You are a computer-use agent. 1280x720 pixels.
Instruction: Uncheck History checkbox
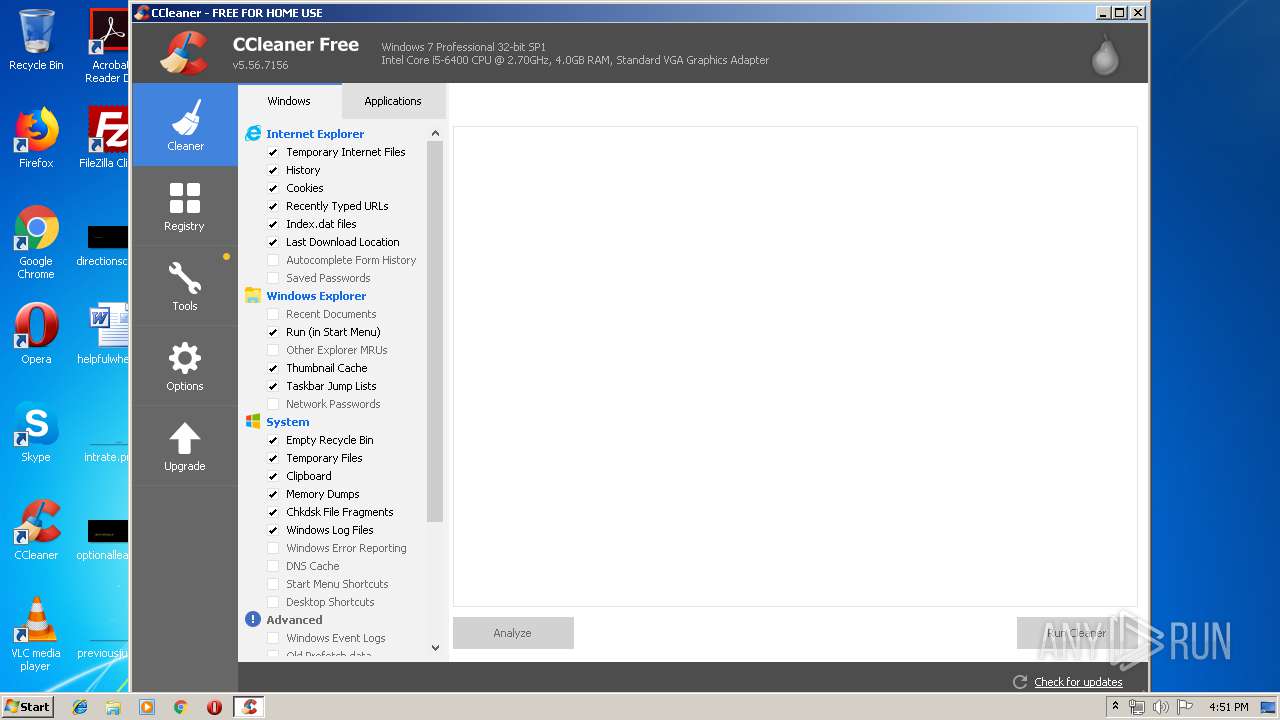pos(273,170)
